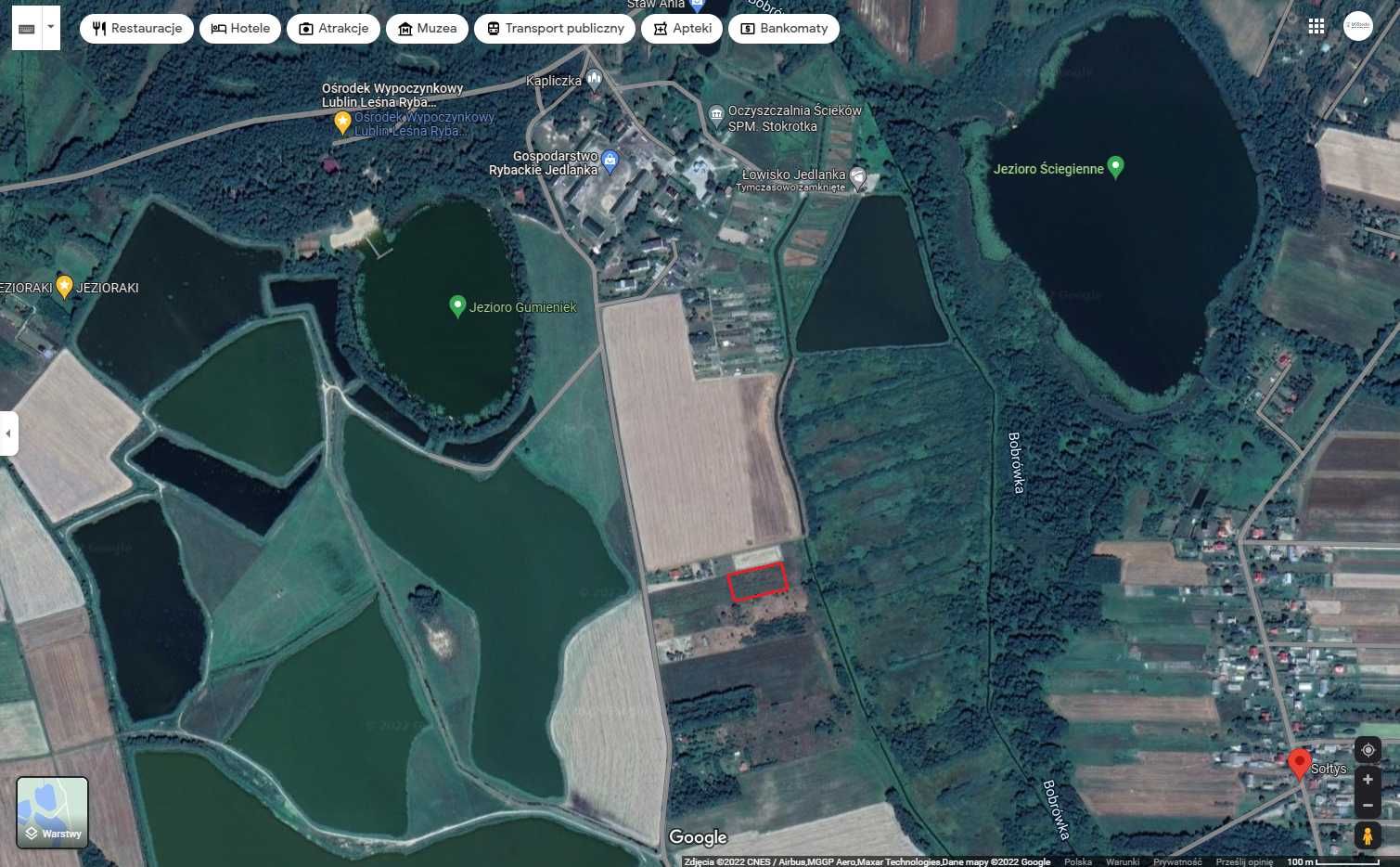Select the Łowisko Jedlanka marker
The width and height of the screenshot is (1400, 867).
[858, 178]
